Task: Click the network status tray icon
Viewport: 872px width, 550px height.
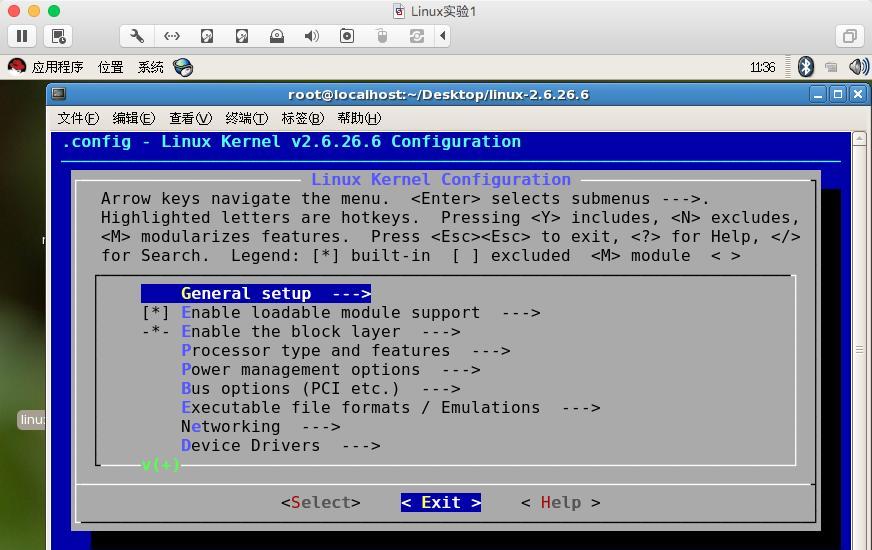Action: tap(831, 67)
